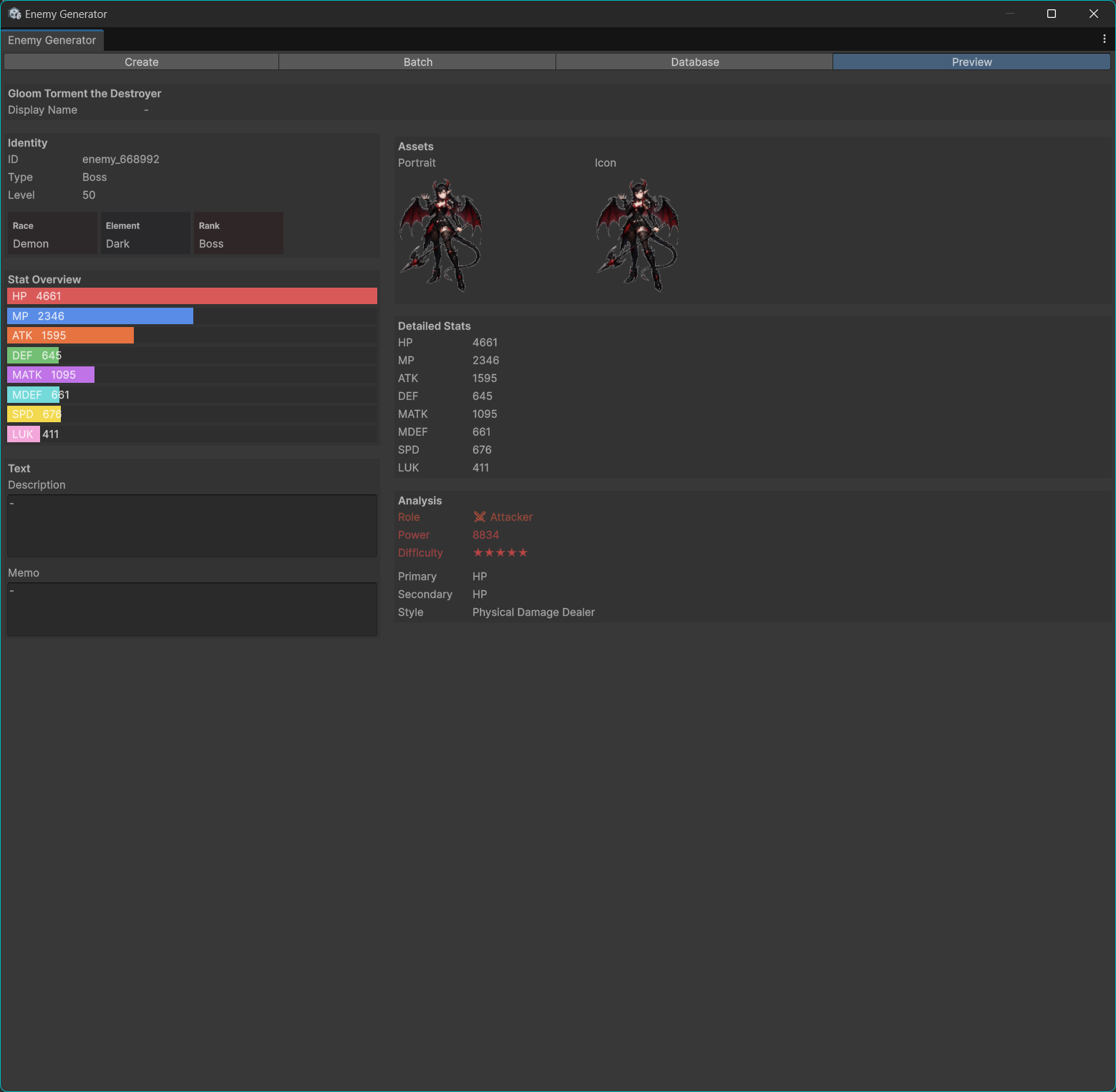Click inside the Description text box
This screenshot has height=1092, width=1116.
(192, 526)
